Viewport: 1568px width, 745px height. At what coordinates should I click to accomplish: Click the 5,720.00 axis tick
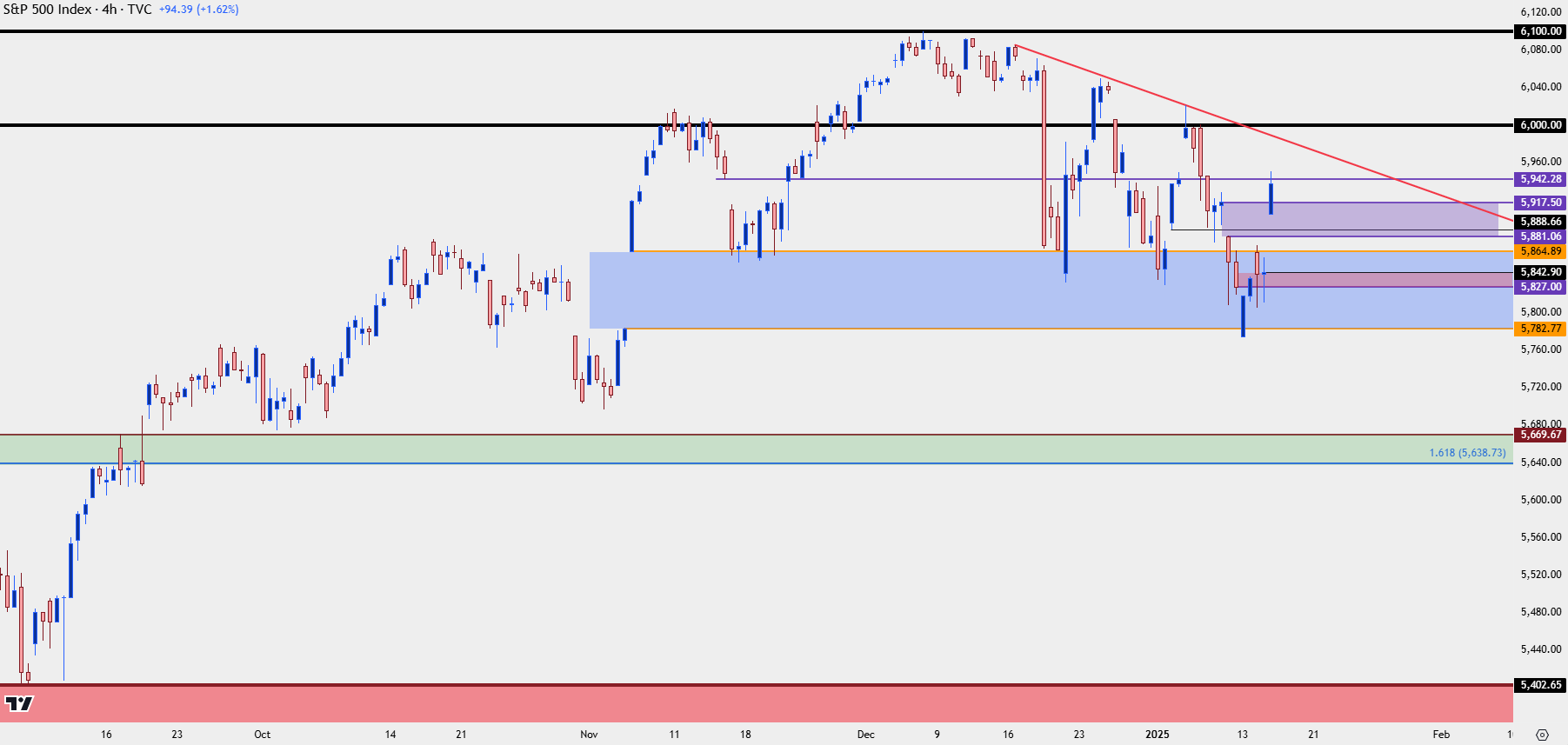coord(1541,387)
